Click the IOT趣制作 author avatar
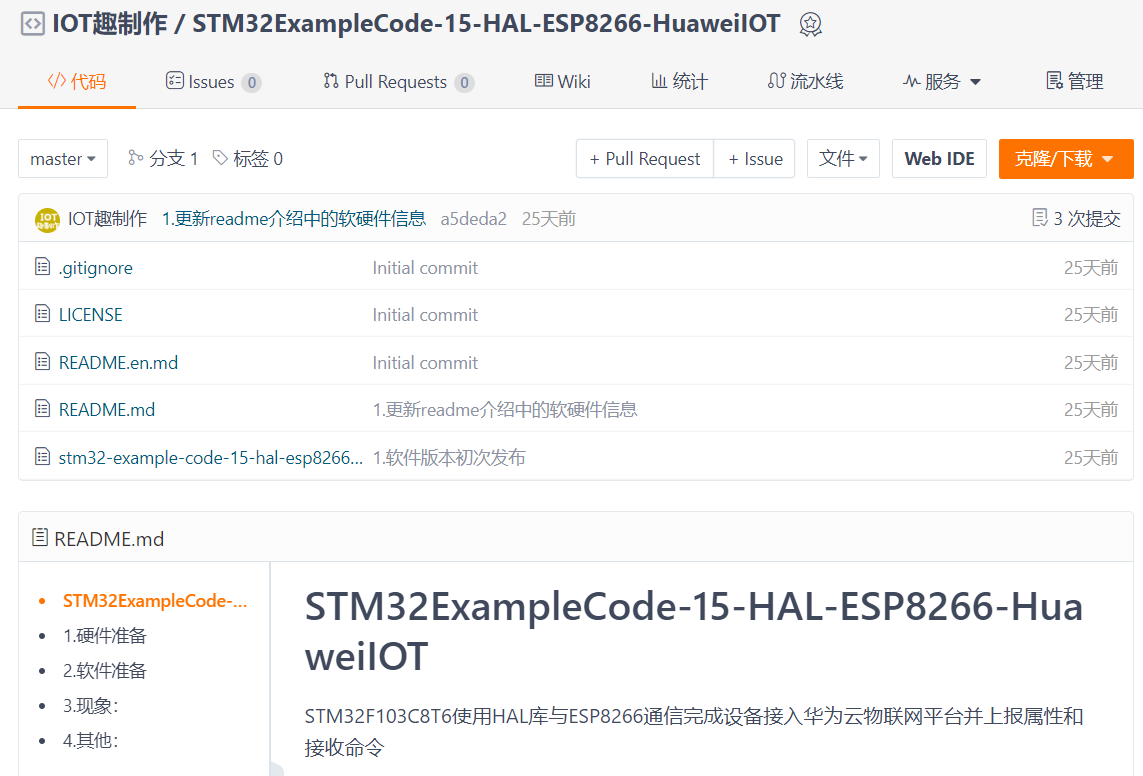 click(x=47, y=219)
